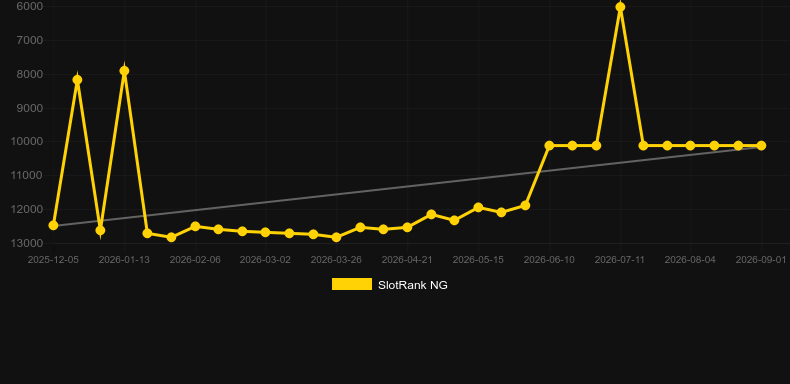Select the peak data point at 2026-01-13
The width and height of the screenshot is (790, 384).
point(124,71)
